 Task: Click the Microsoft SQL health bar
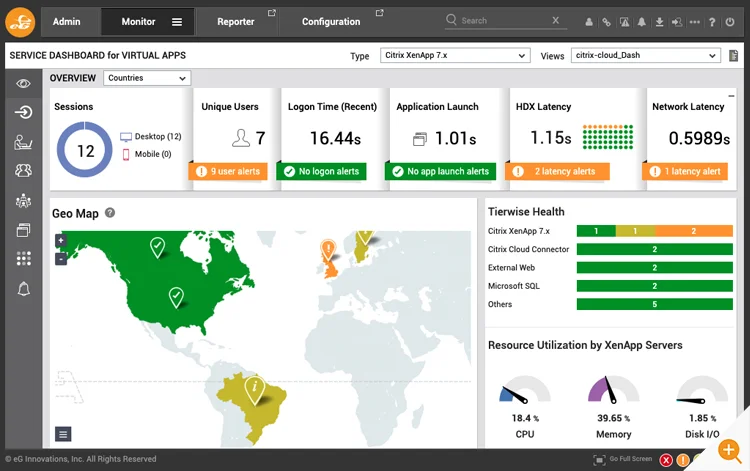655,286
